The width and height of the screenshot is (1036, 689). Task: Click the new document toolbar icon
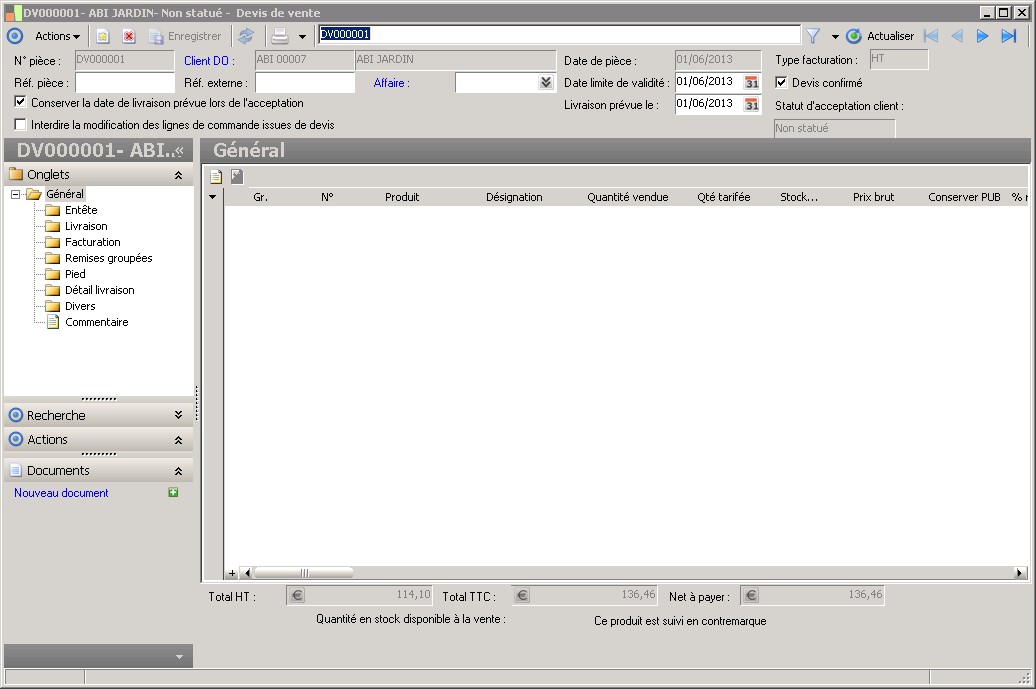(x=102, y=36)
